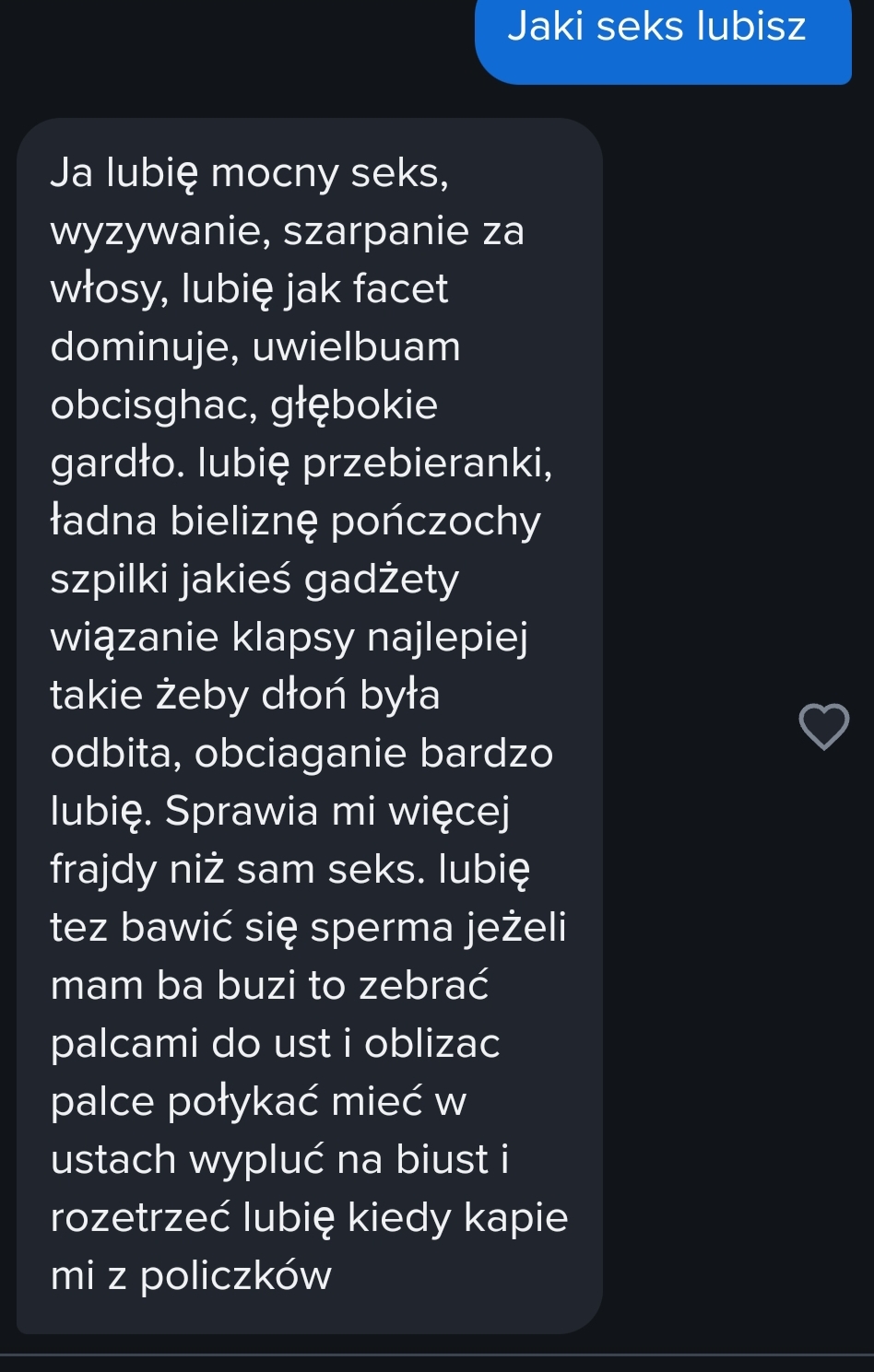Click the word "kiedy" near message end
The height and width of the screenshot is (1372, 874).
pos(399,1217)
